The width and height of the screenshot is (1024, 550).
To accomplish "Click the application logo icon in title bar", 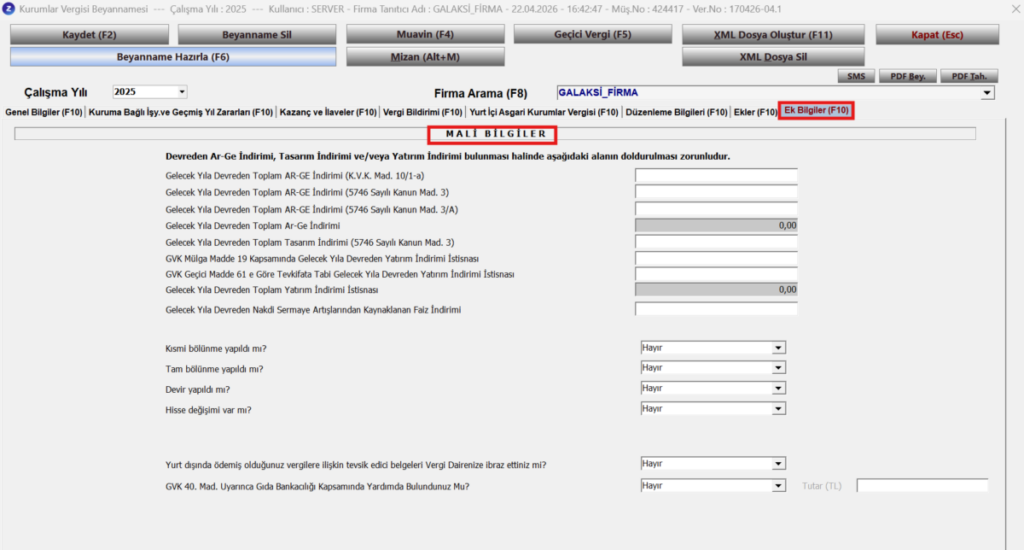I will coord(8,9).
